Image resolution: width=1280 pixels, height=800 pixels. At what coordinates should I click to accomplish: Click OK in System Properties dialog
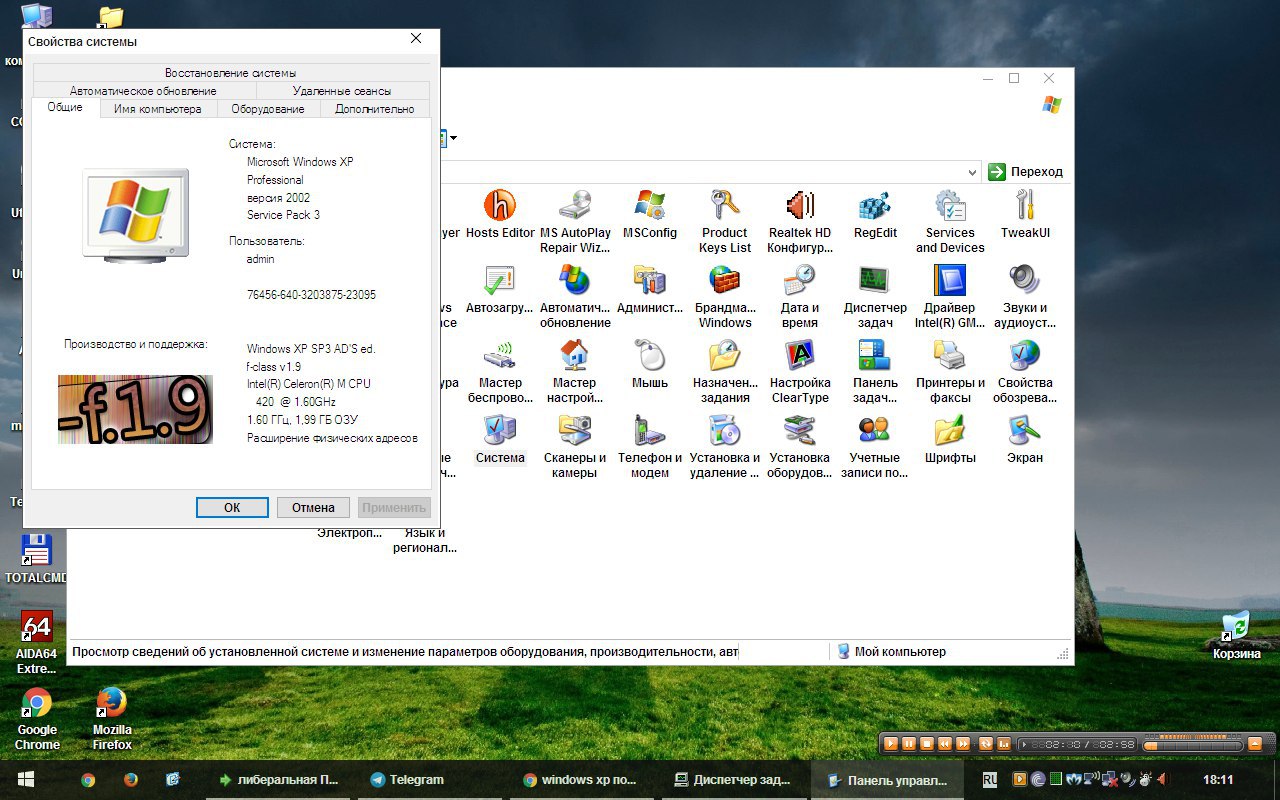click(232, 507)
